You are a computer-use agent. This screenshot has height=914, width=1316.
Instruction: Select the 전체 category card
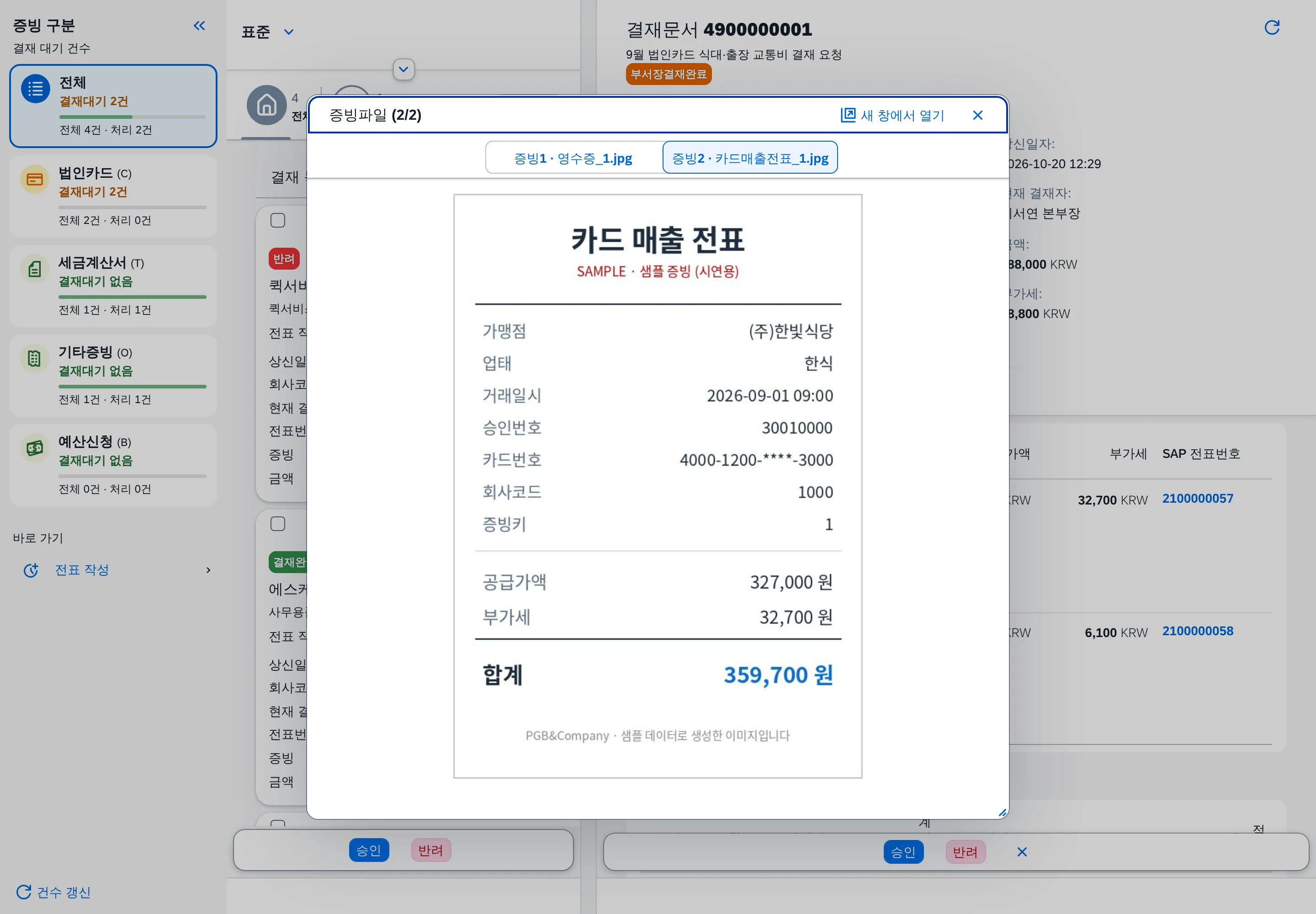point(113,106)
